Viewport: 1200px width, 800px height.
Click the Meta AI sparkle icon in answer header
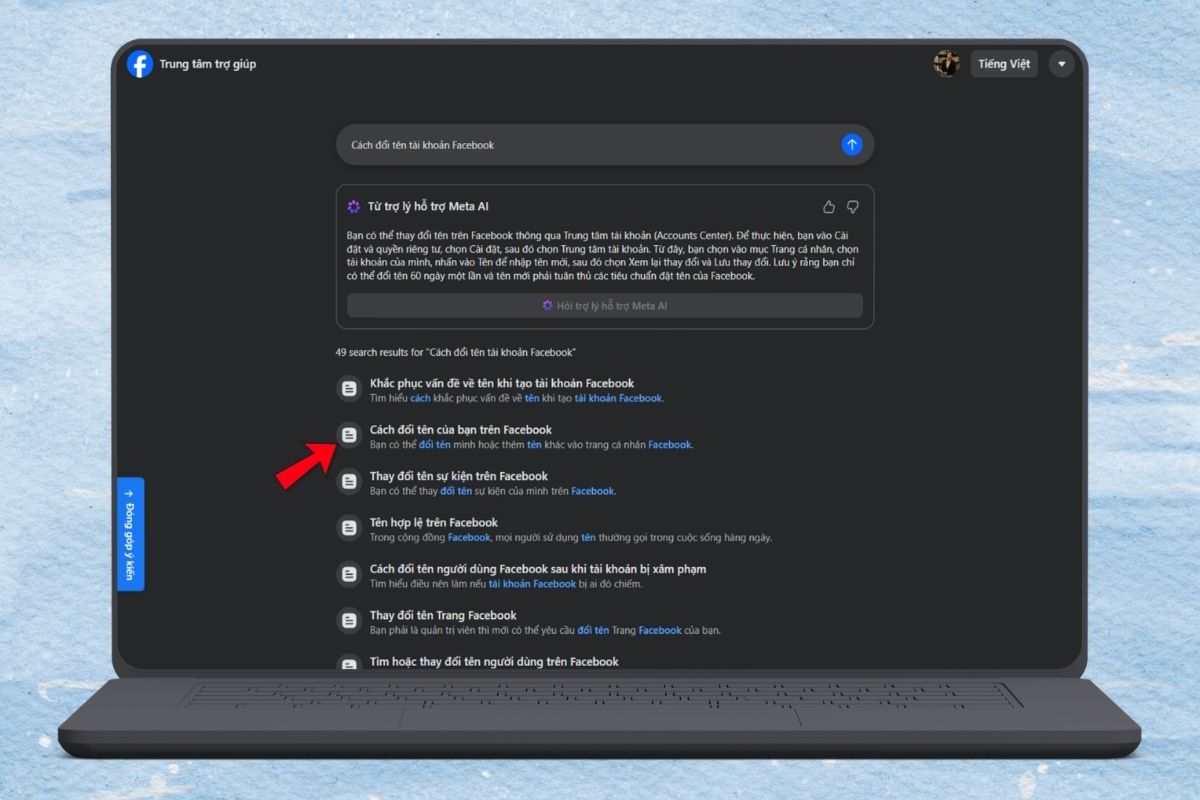click(354, 207)
